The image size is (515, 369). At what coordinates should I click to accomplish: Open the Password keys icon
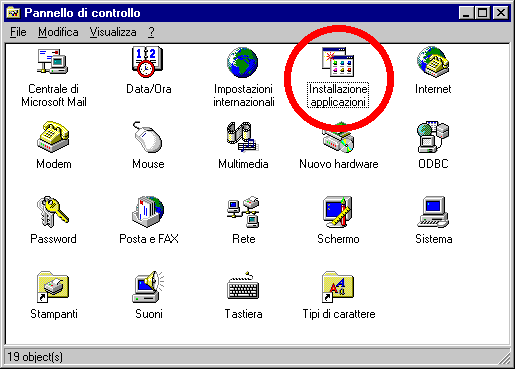point(53,212)
